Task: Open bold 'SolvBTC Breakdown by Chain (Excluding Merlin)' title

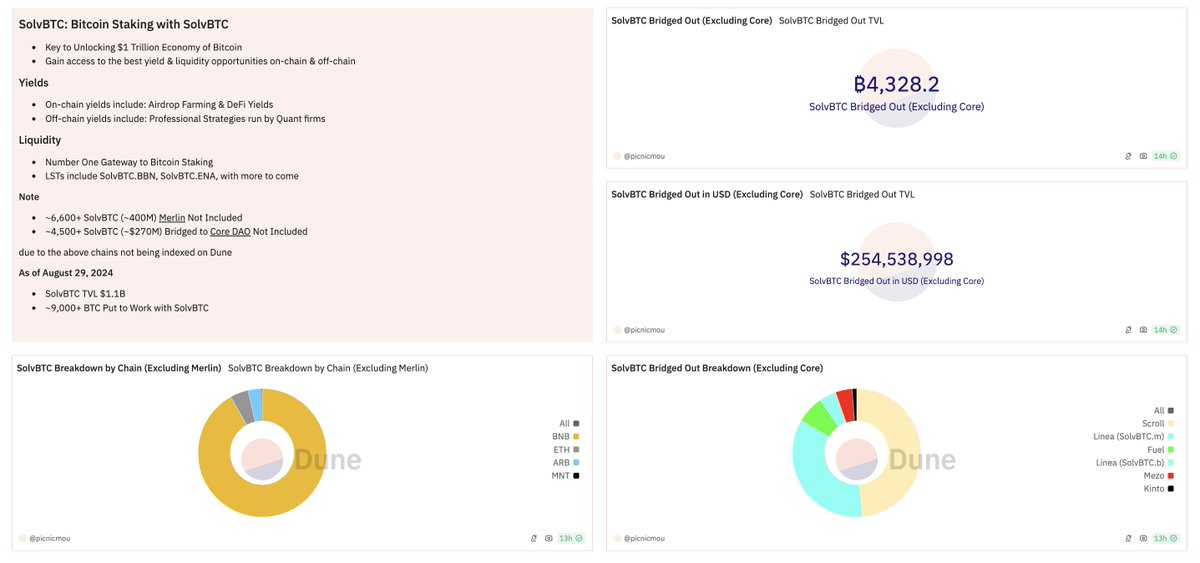Action: coord(119,368)
